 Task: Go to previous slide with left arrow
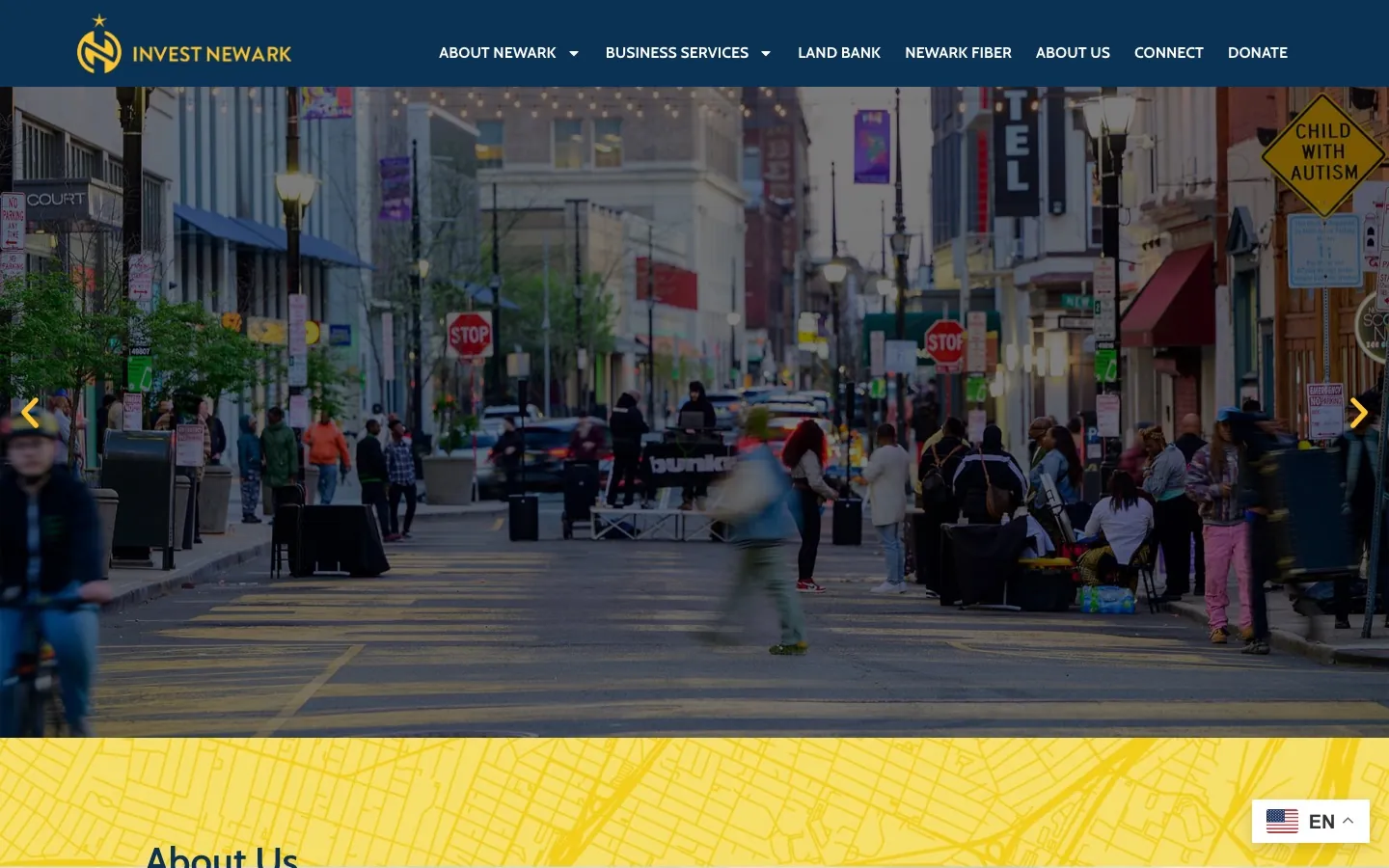(x=30, y=413)
